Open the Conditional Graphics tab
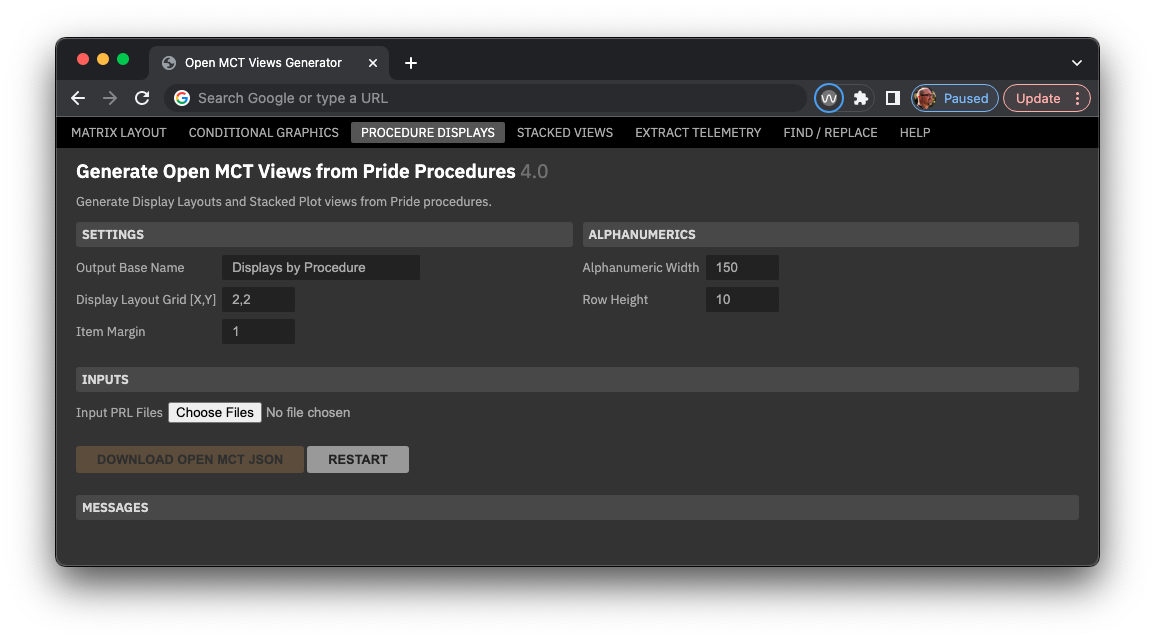Screen dimensions: 1155x640 coord(264,133)
